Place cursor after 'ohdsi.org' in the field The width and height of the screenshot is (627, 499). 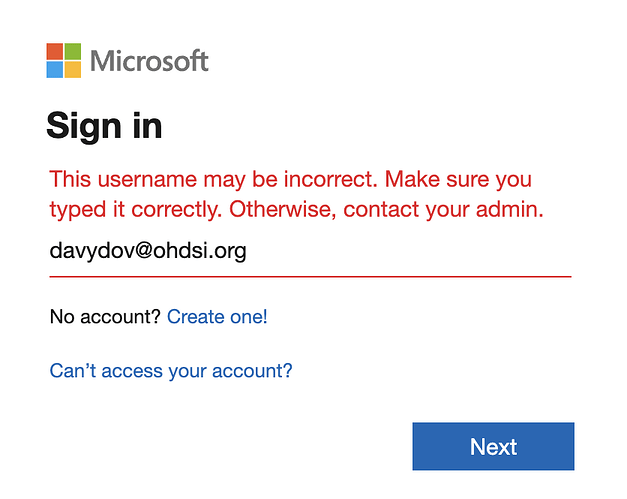(247, 251)
